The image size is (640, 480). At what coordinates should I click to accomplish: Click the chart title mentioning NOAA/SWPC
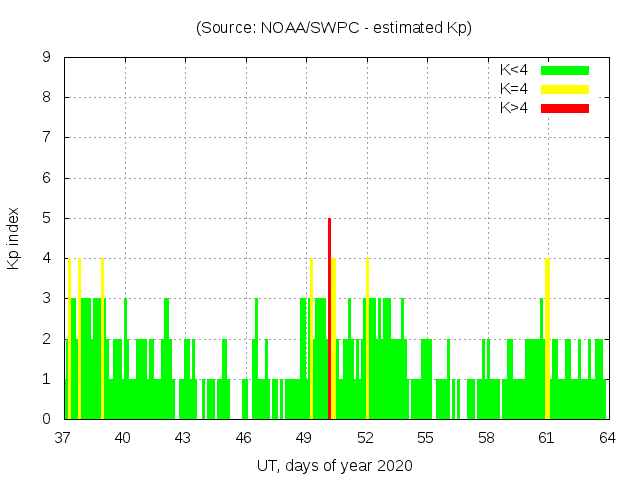pos(333,28)
